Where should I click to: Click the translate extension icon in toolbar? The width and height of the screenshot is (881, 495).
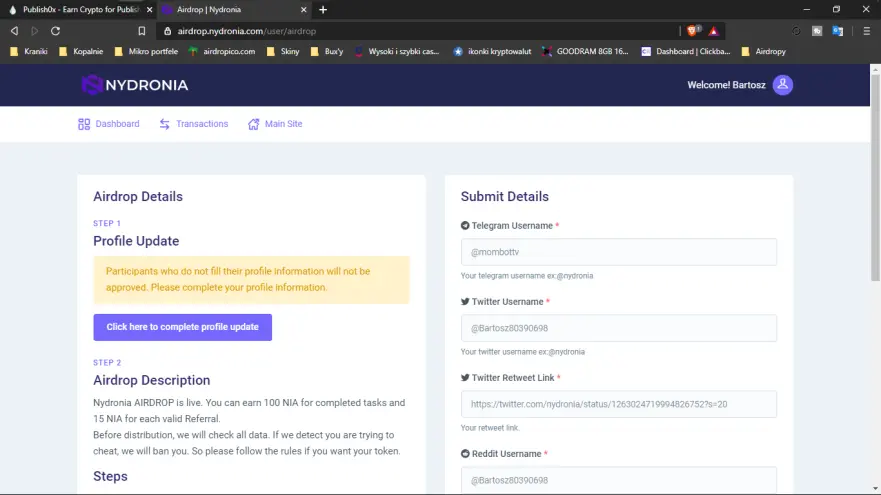click(838, 31)
